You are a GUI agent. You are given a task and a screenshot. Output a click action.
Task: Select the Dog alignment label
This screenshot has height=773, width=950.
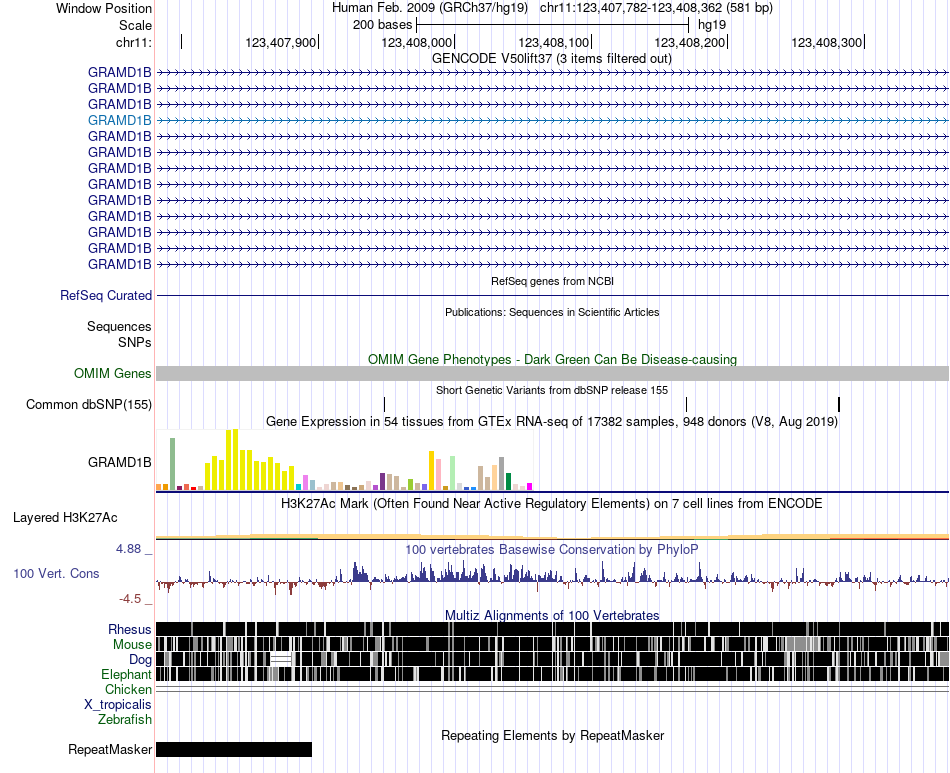(140, 660)
